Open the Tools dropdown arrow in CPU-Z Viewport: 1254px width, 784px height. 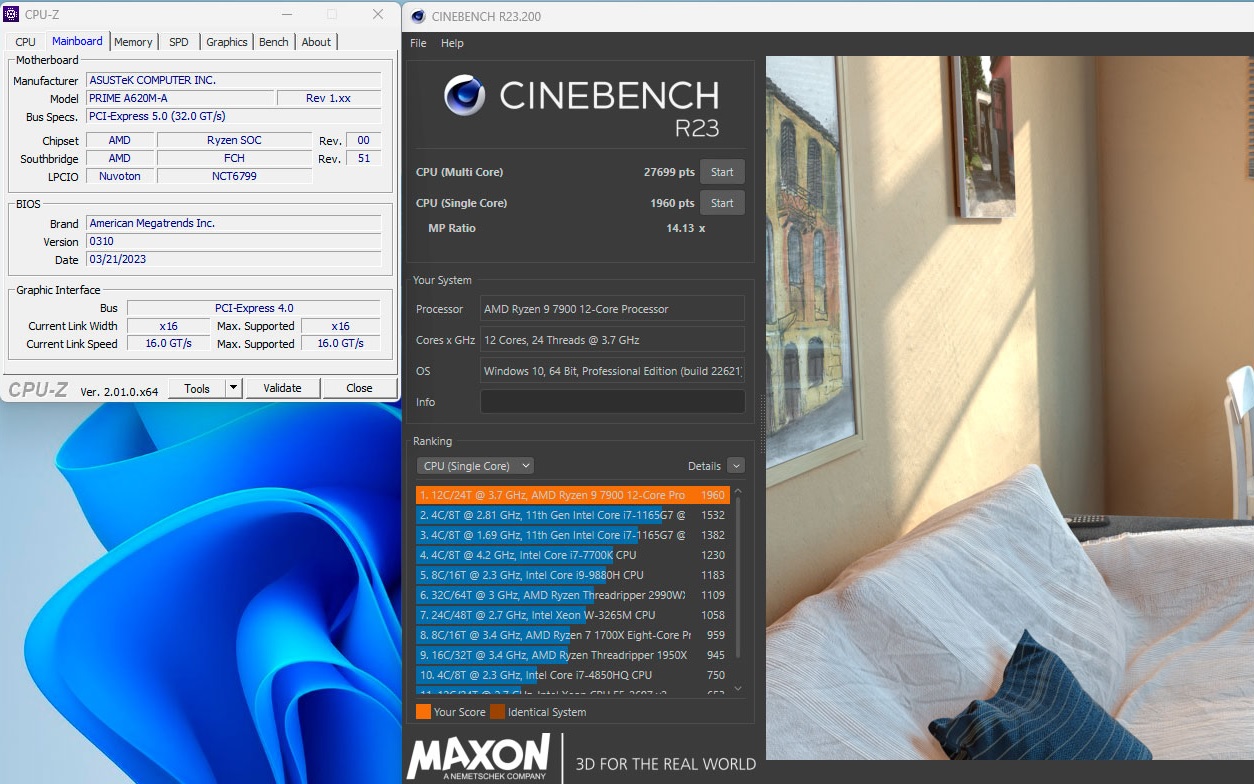pyautogui.click(x=233, y=388)
